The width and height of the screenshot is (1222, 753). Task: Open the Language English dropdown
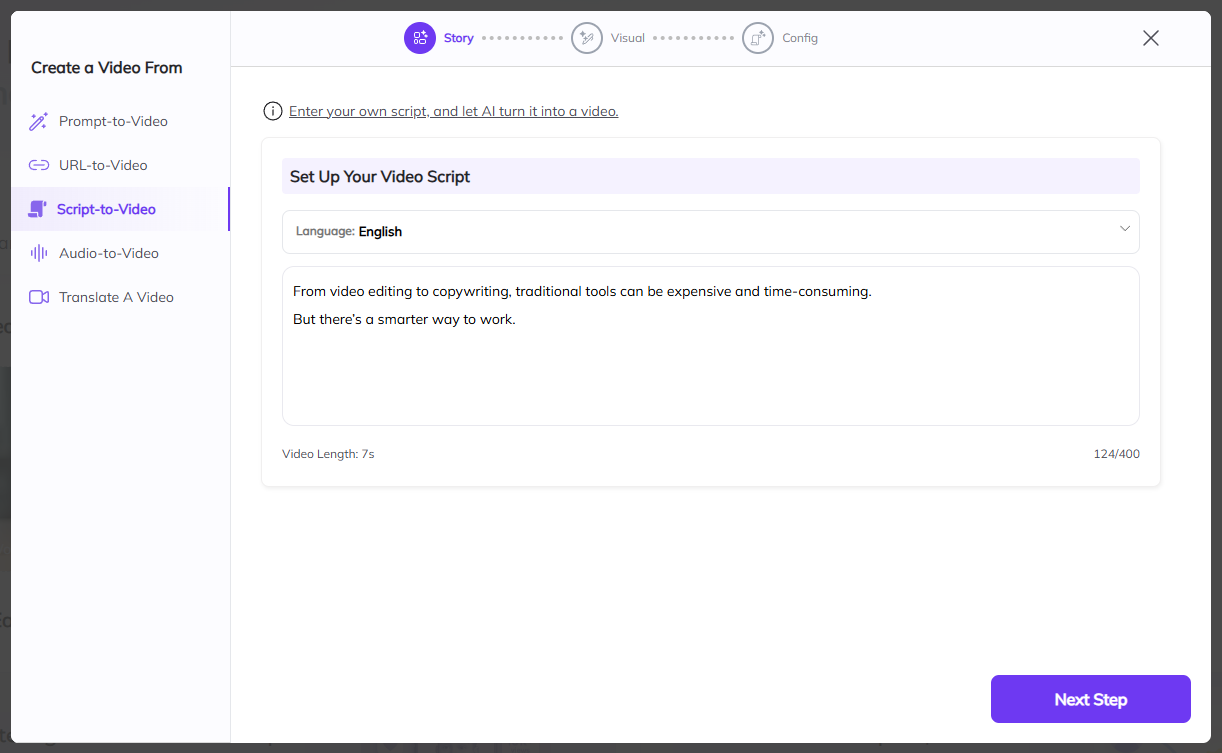[710, 232]
